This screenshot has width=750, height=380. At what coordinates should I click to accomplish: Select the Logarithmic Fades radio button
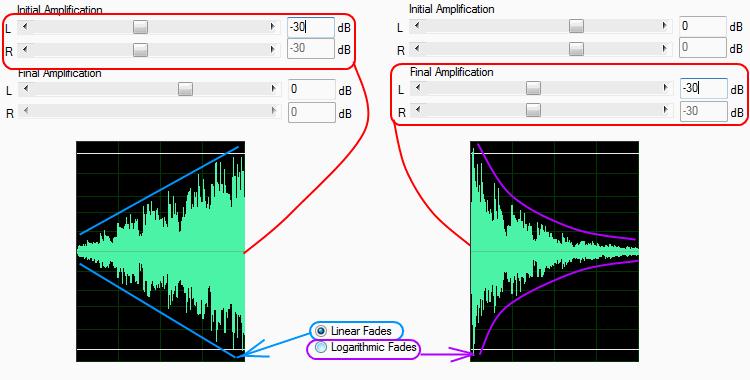tap(321, 347)
